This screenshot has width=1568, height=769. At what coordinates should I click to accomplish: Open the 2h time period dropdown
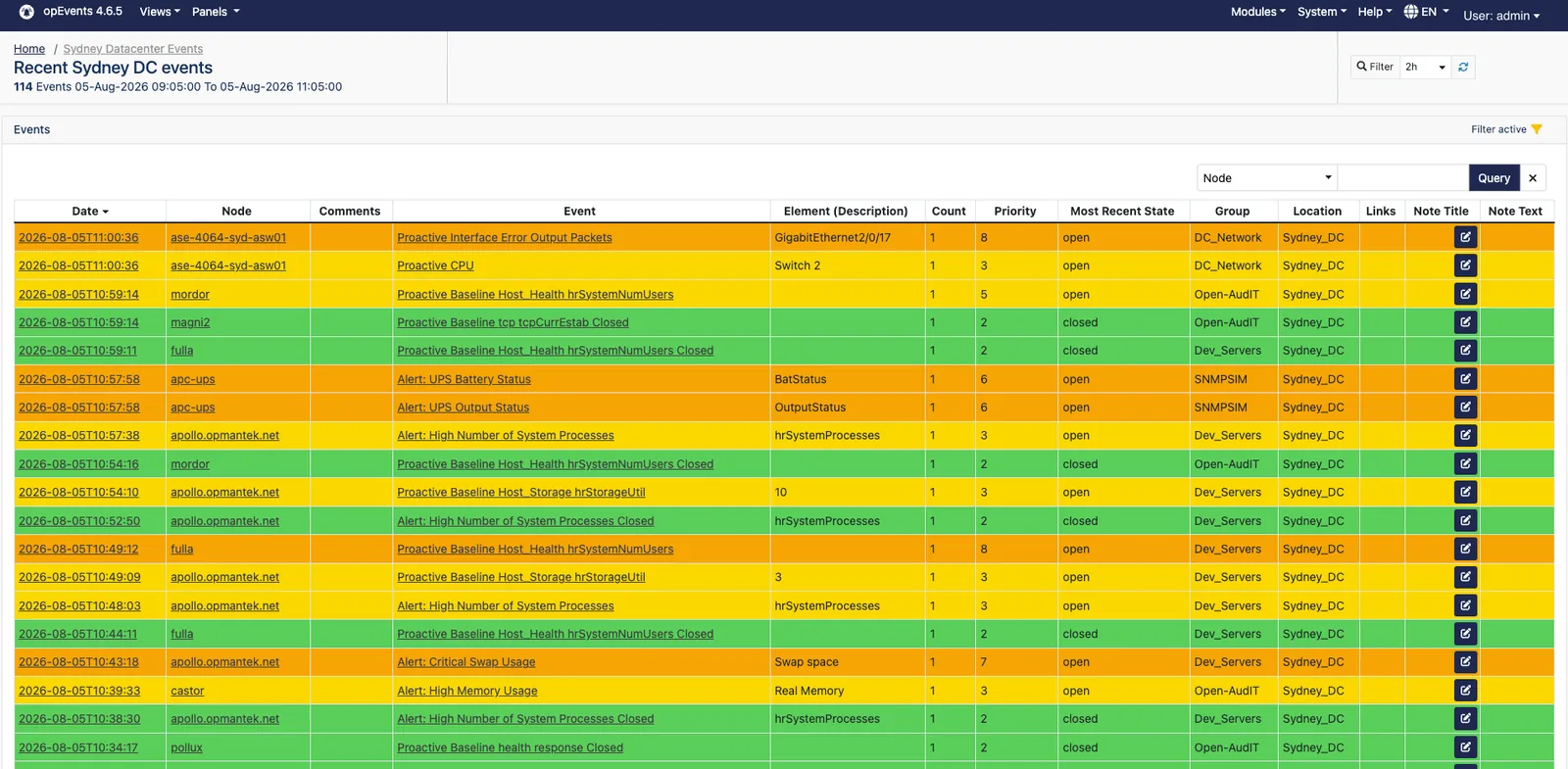1425,67
